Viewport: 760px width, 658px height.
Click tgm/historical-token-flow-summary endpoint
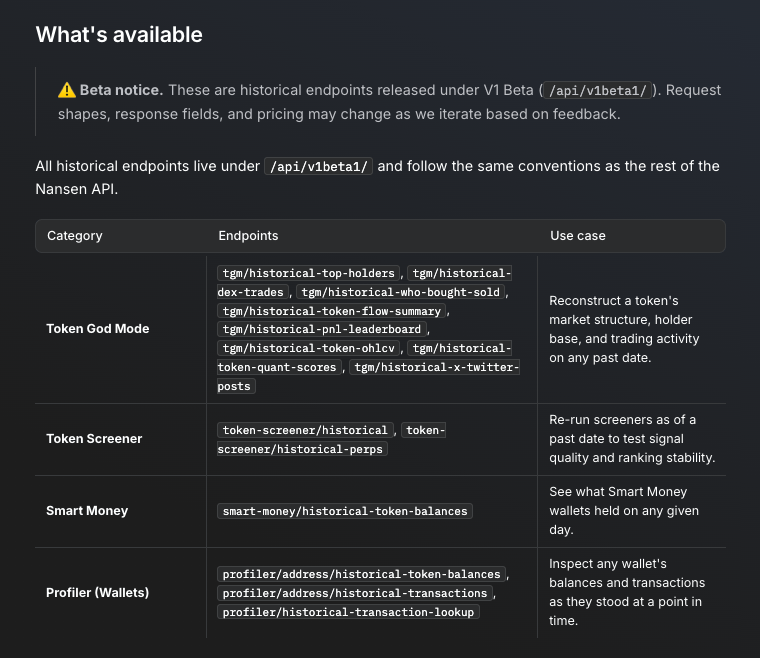tap(332, 311)
